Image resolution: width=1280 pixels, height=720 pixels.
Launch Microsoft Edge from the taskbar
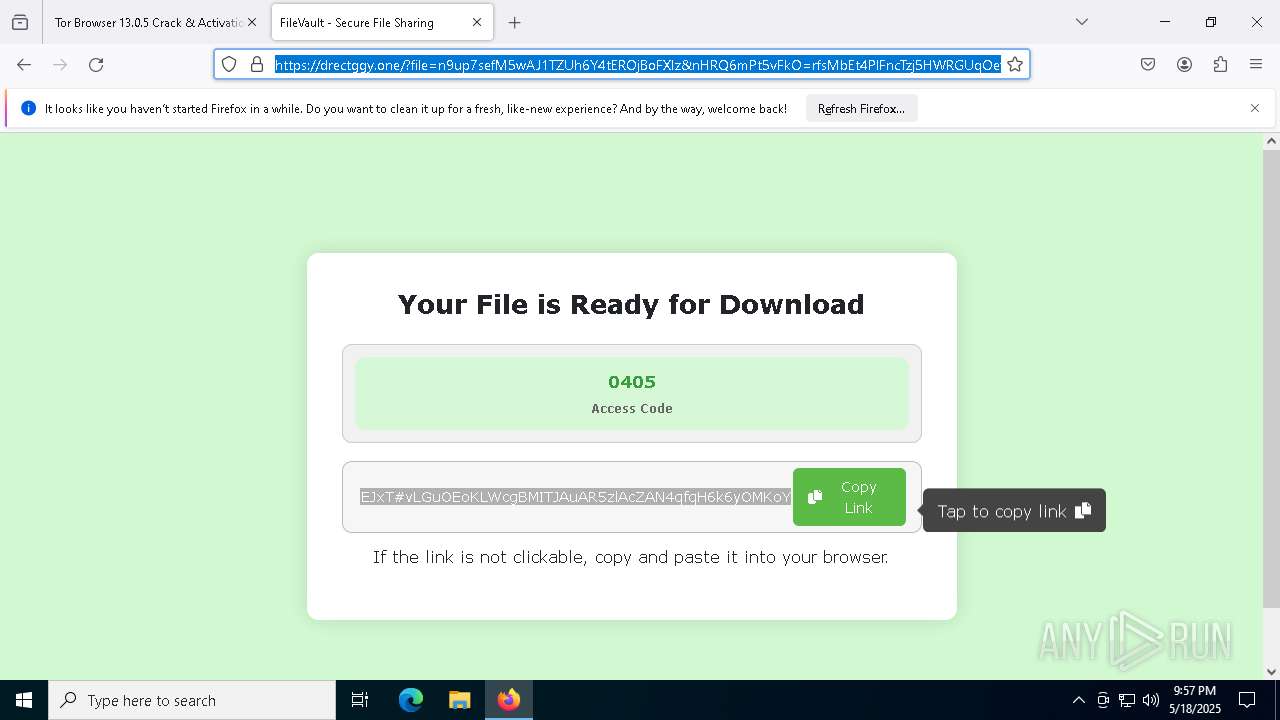(x=411, y=700)
